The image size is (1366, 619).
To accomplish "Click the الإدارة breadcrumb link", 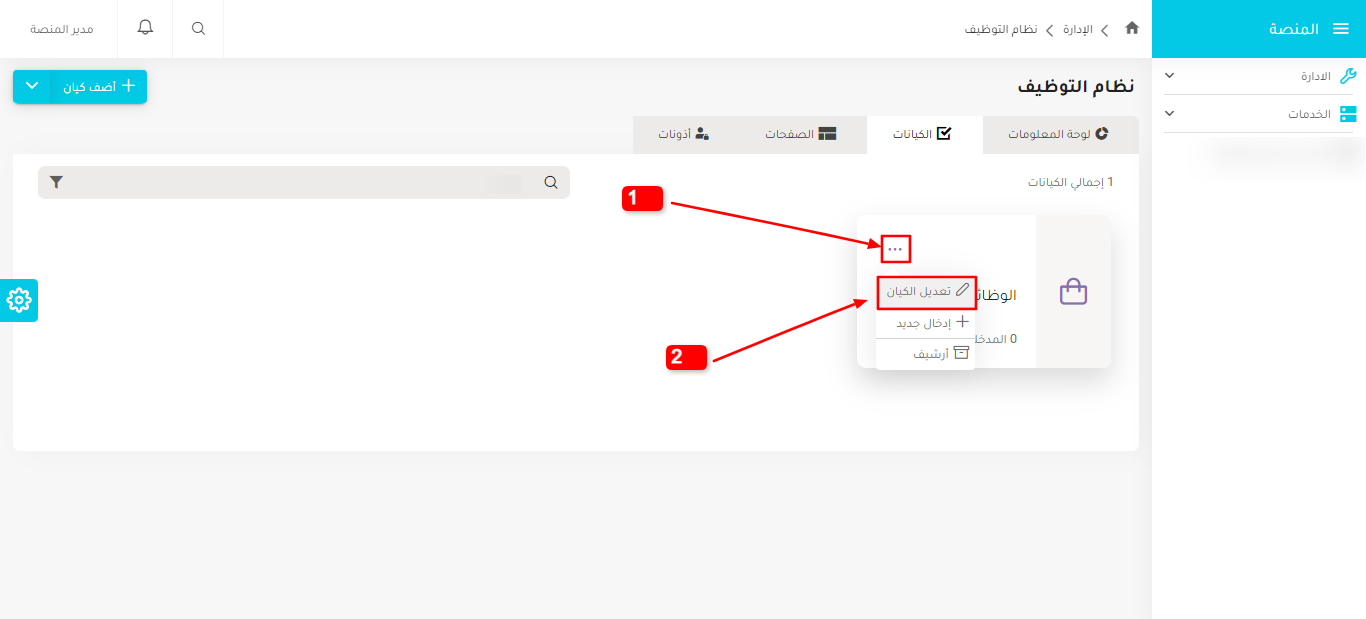I will coord(1077,30).
